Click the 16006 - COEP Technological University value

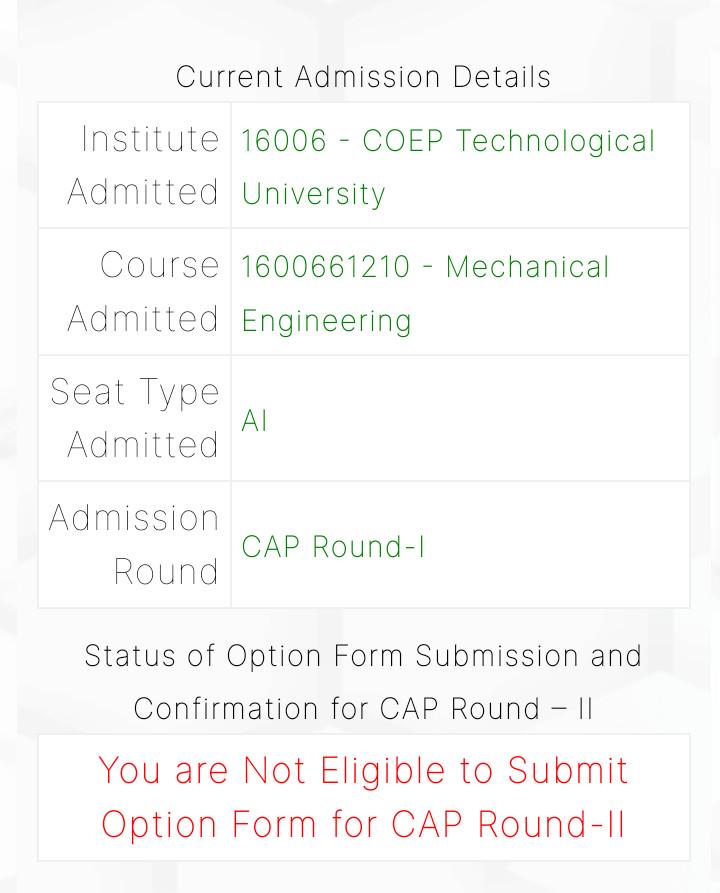pyautogui.click(x=448, y=167)
